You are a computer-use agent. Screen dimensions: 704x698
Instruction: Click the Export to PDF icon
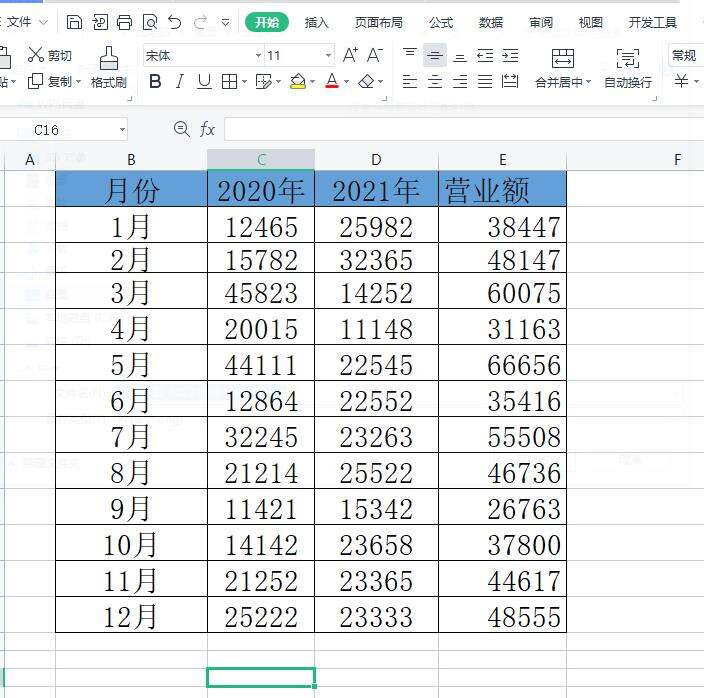pyautogui.click(x=100, y=22)
